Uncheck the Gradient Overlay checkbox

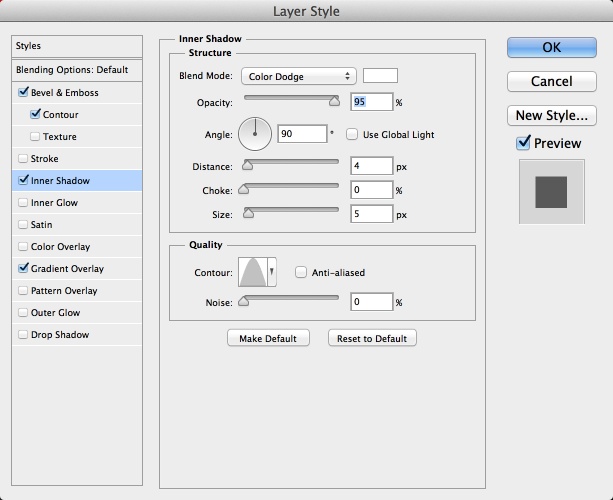pos(23,268)
